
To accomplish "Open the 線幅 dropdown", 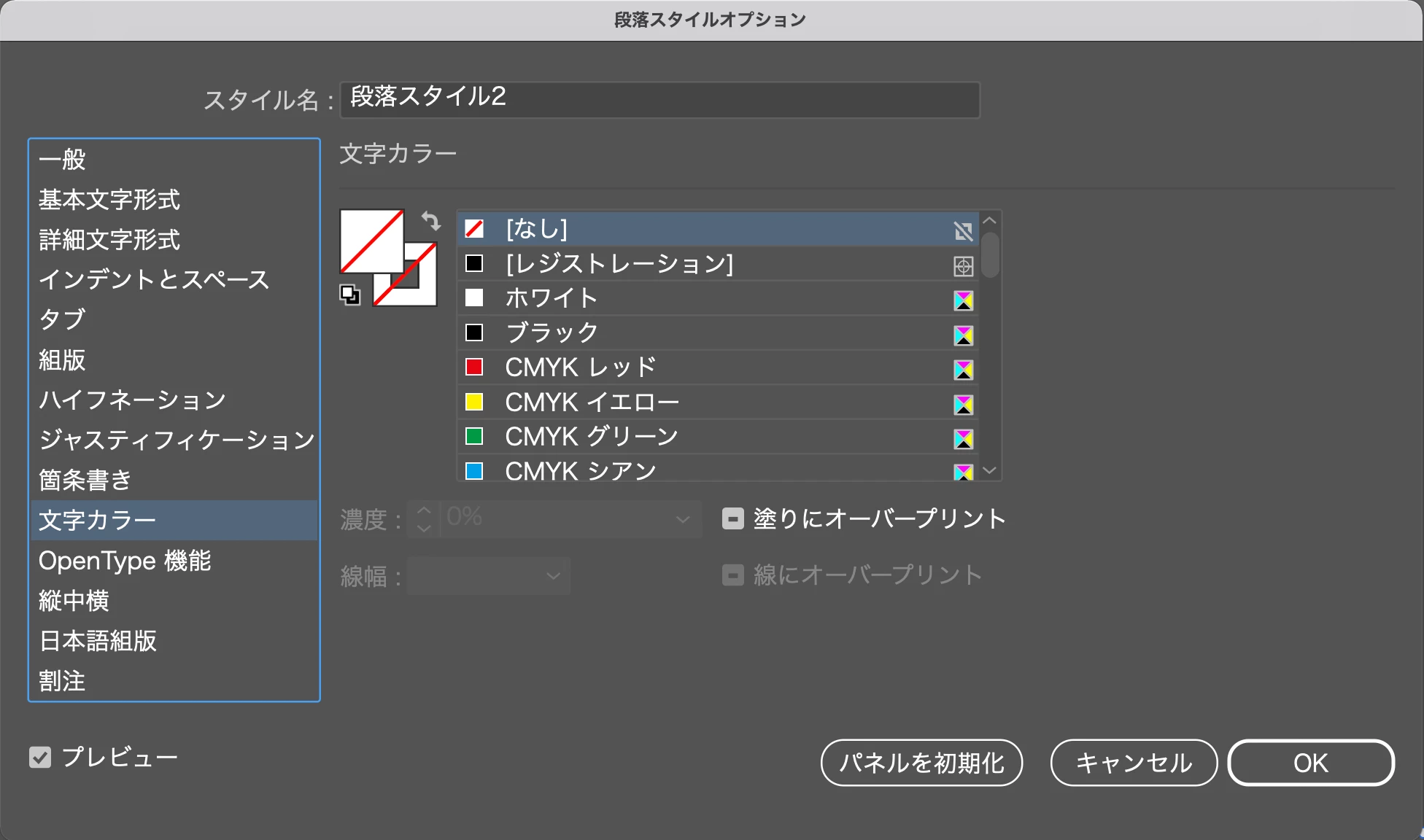I will [x=553, y=576].
